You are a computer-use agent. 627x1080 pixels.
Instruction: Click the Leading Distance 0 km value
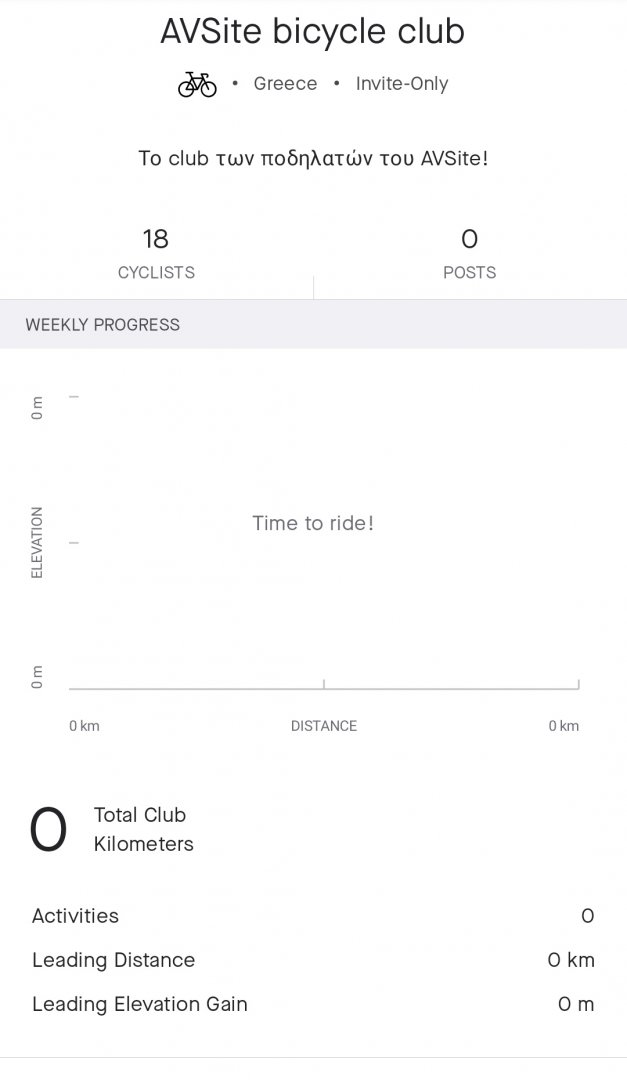[571, 960]
